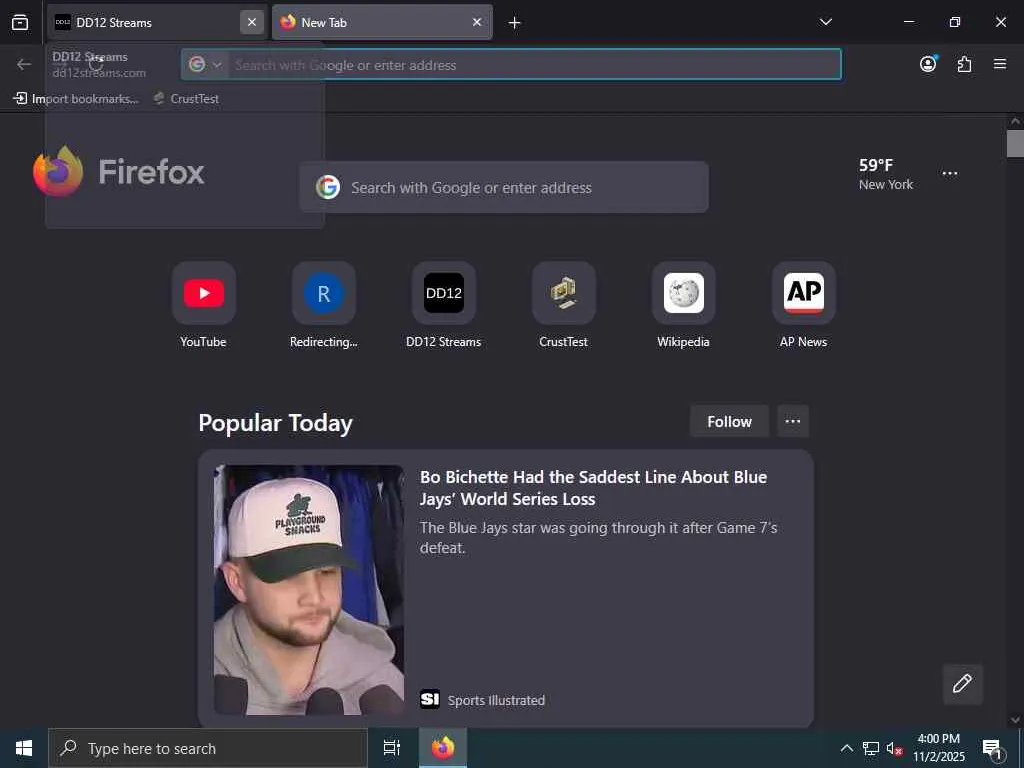Screen dimensions: 1024x768
Task: Open the Extensions puzzle icon
Action: tap(964, 64)
